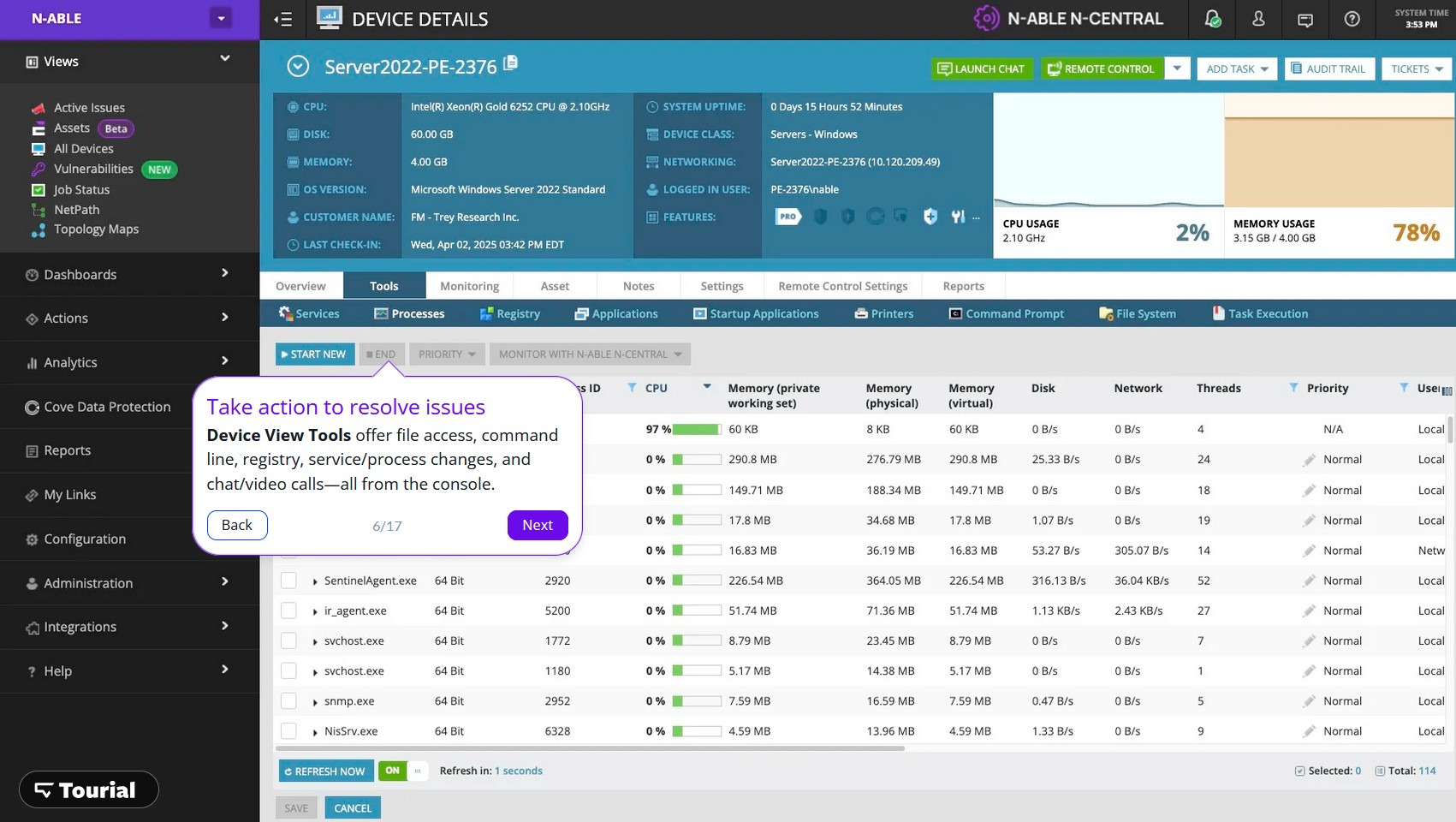
Task: Select the ir_agent.exe checkbox
Action: tap(289, 611)
